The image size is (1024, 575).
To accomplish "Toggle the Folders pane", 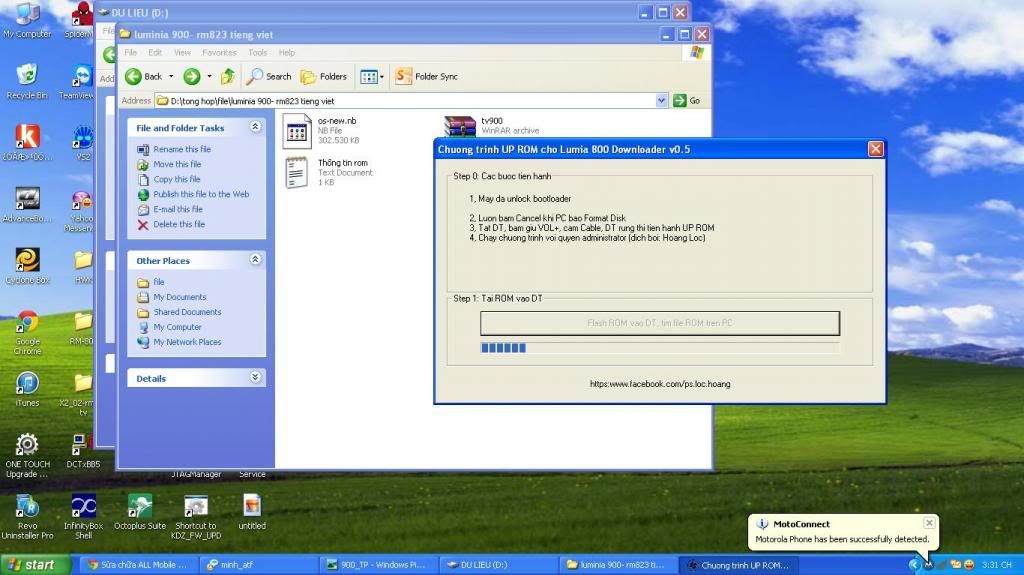I will click(x=323, y=76).
